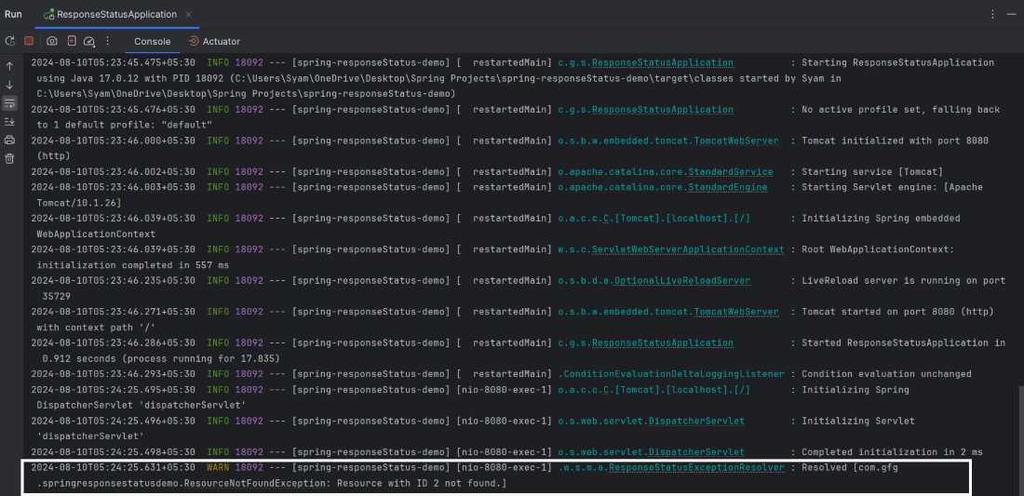Click text 'Condition evaluation unchanged'

pos(886,374)
